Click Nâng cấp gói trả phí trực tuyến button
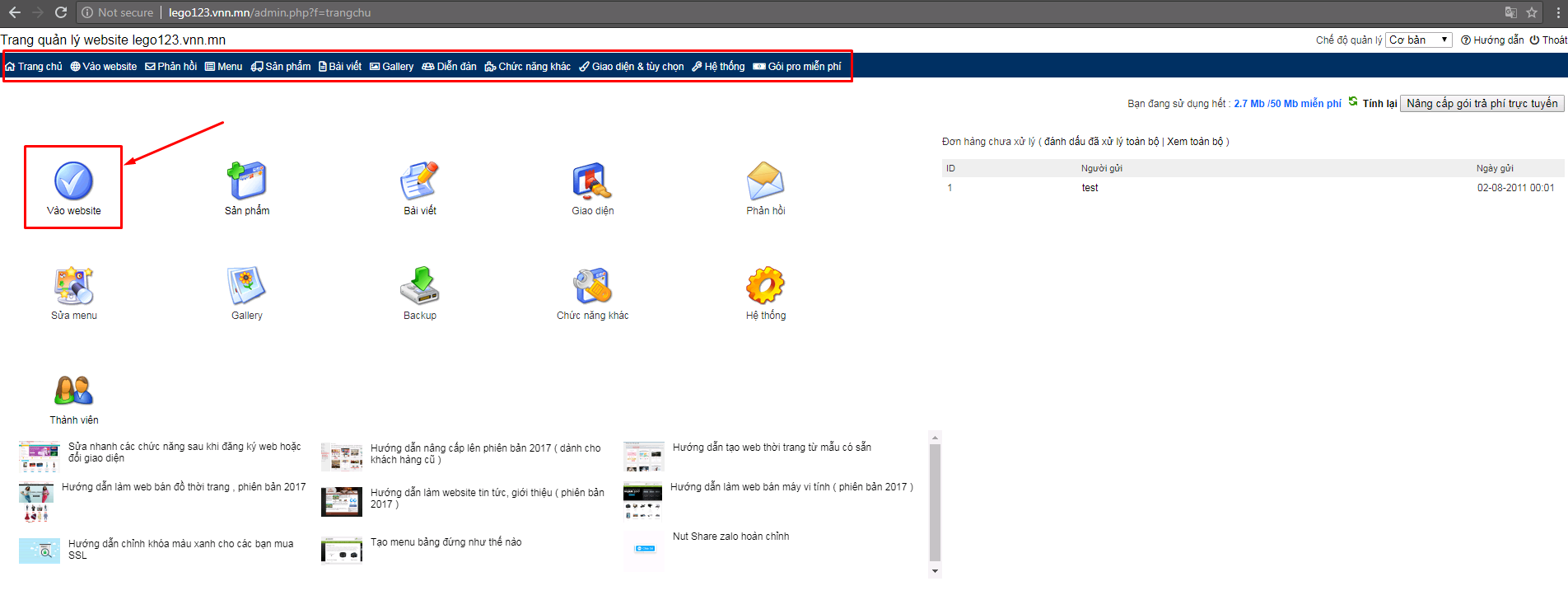The image size is (1568, 614). pyautogui.click(x=1482, y=103)
